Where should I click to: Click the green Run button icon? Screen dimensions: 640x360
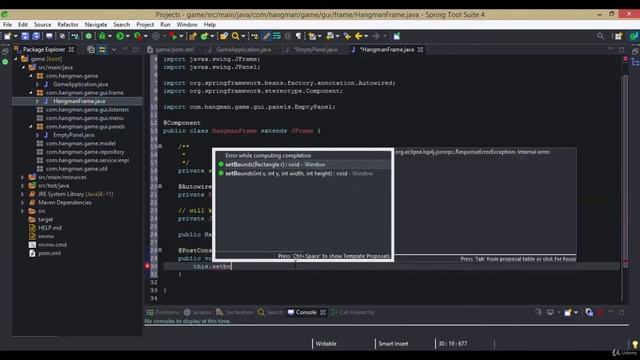[120, 36]
